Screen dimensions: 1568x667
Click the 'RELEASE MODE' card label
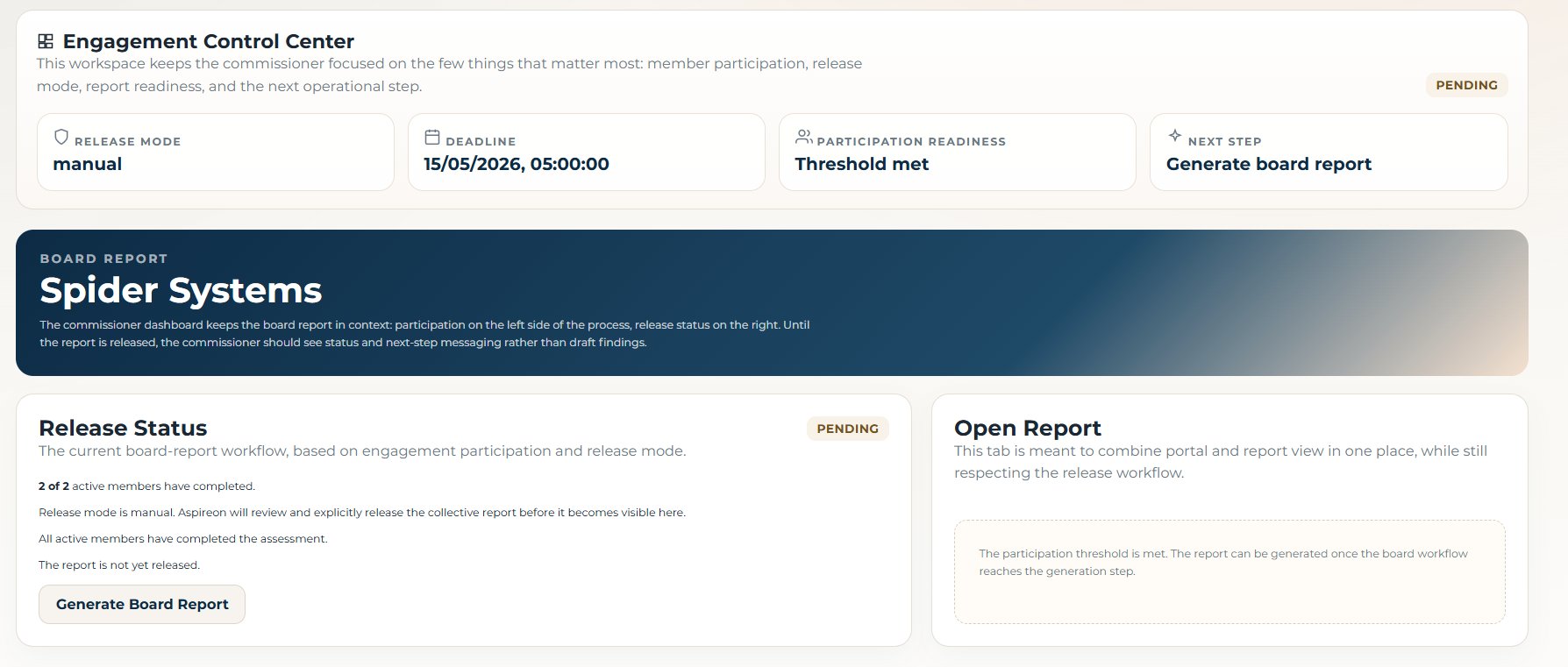(x=127, y=141)
